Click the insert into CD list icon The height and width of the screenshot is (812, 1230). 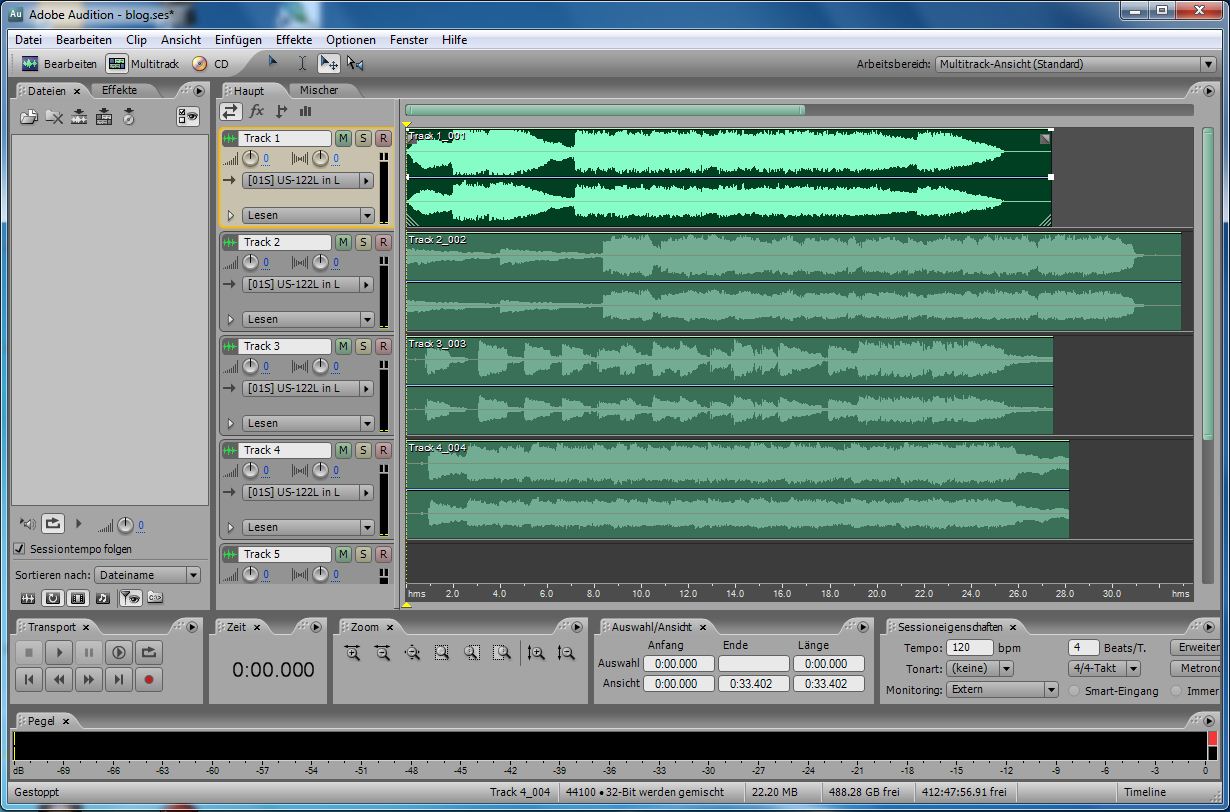pos(128,116)
